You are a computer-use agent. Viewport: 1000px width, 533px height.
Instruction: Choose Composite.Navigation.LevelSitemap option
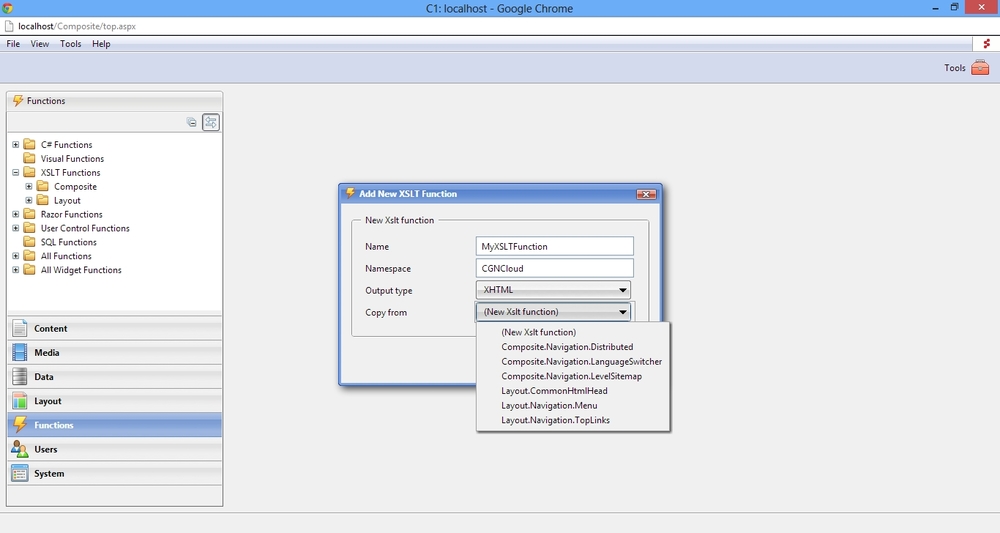point(571,376)
